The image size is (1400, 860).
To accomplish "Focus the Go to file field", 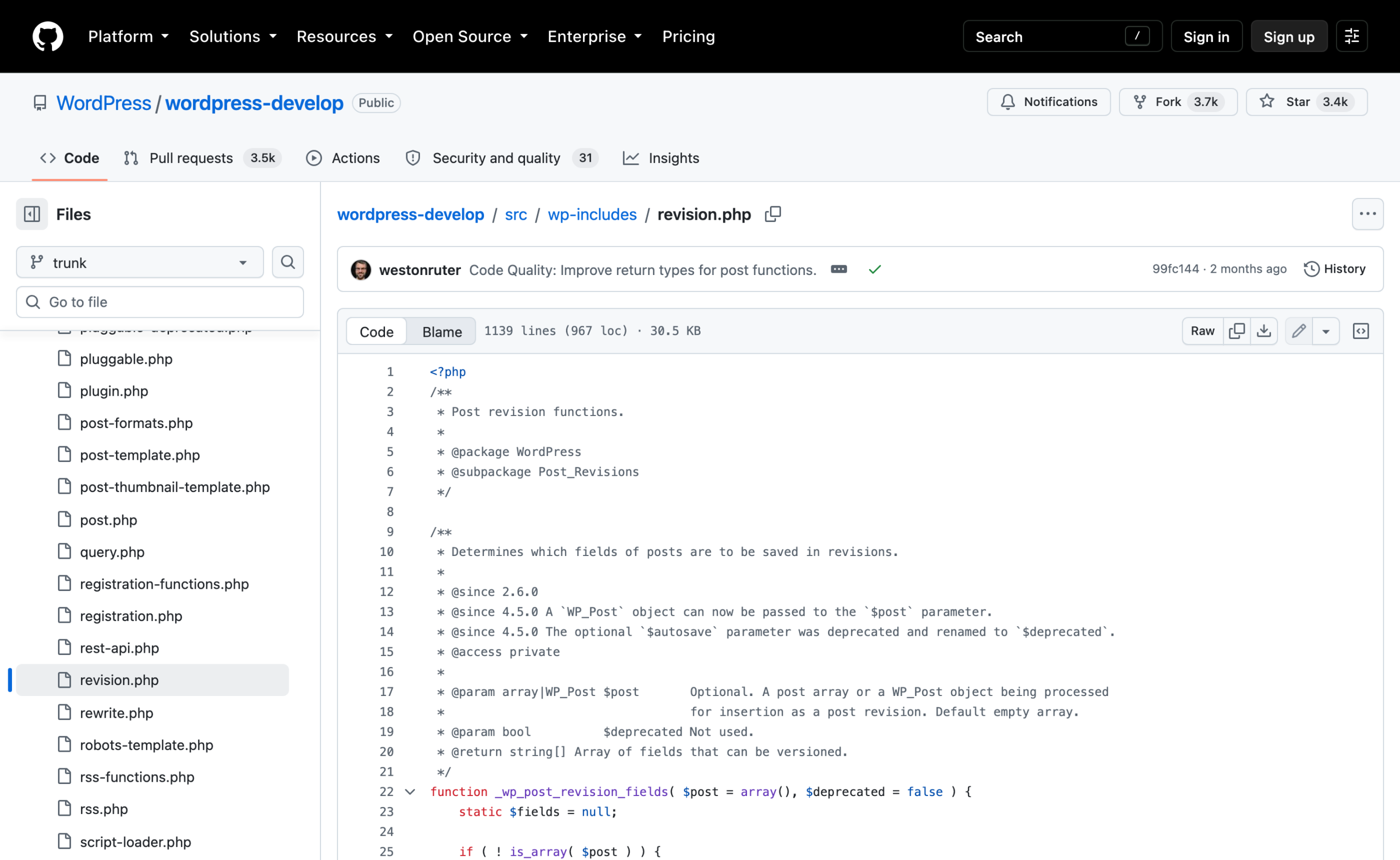I will point(160,302).
